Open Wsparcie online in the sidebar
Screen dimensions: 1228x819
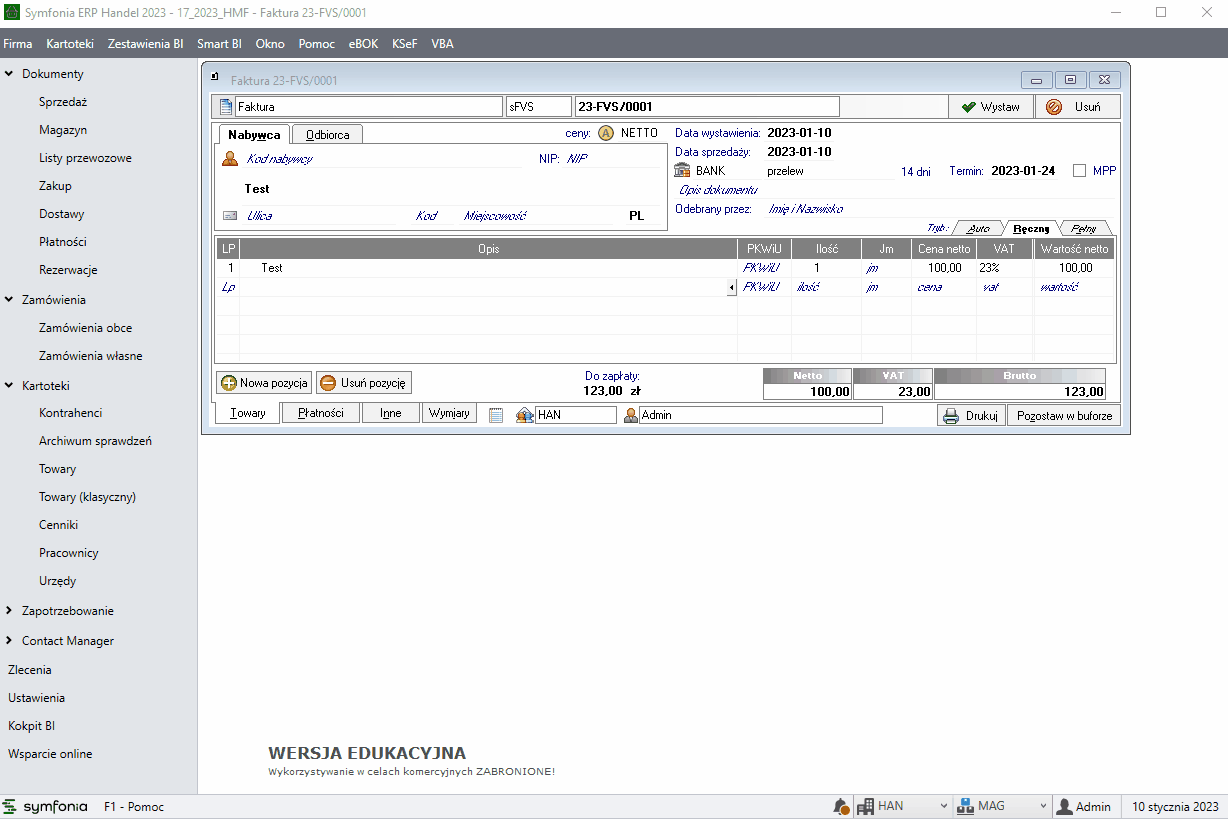click(50, 754)
